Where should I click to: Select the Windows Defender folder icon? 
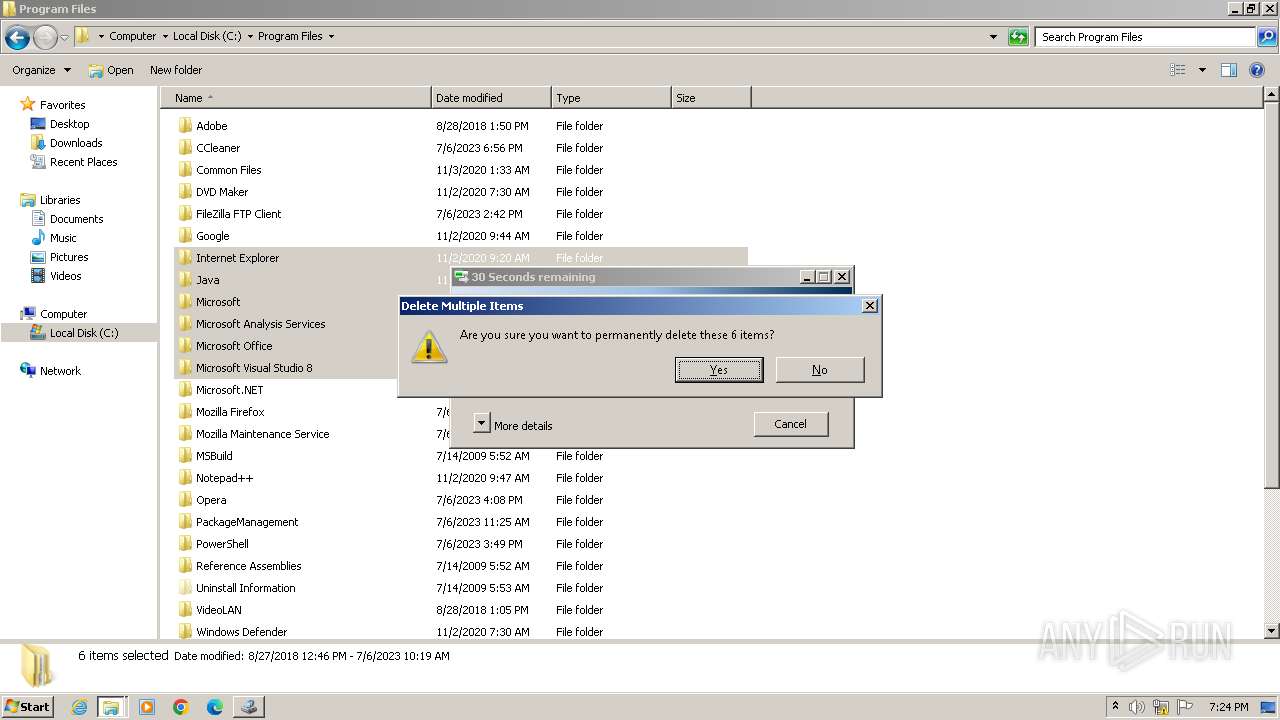point(185,632)
